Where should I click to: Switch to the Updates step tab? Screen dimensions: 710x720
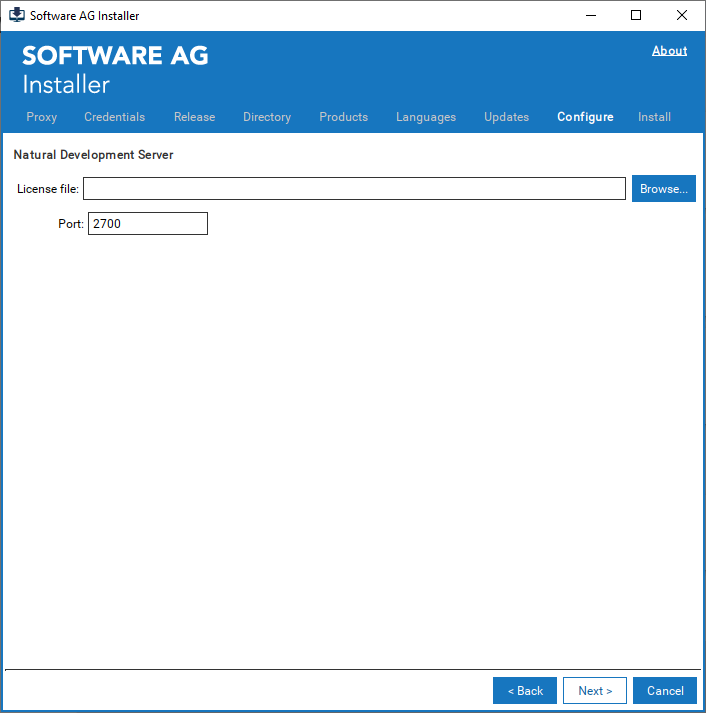[506, 117]
